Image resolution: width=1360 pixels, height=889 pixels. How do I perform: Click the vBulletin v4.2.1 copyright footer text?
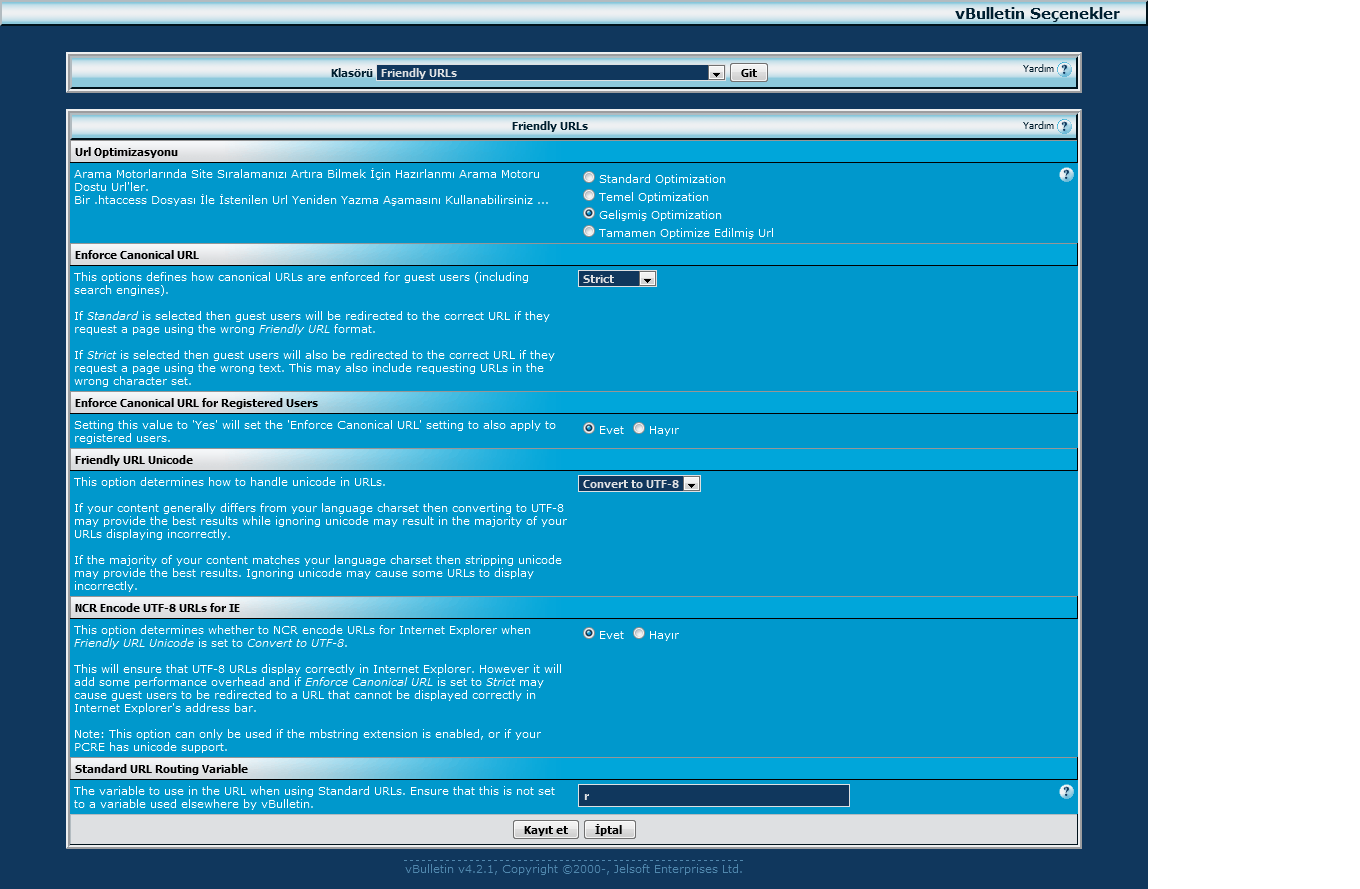(574, 869)
